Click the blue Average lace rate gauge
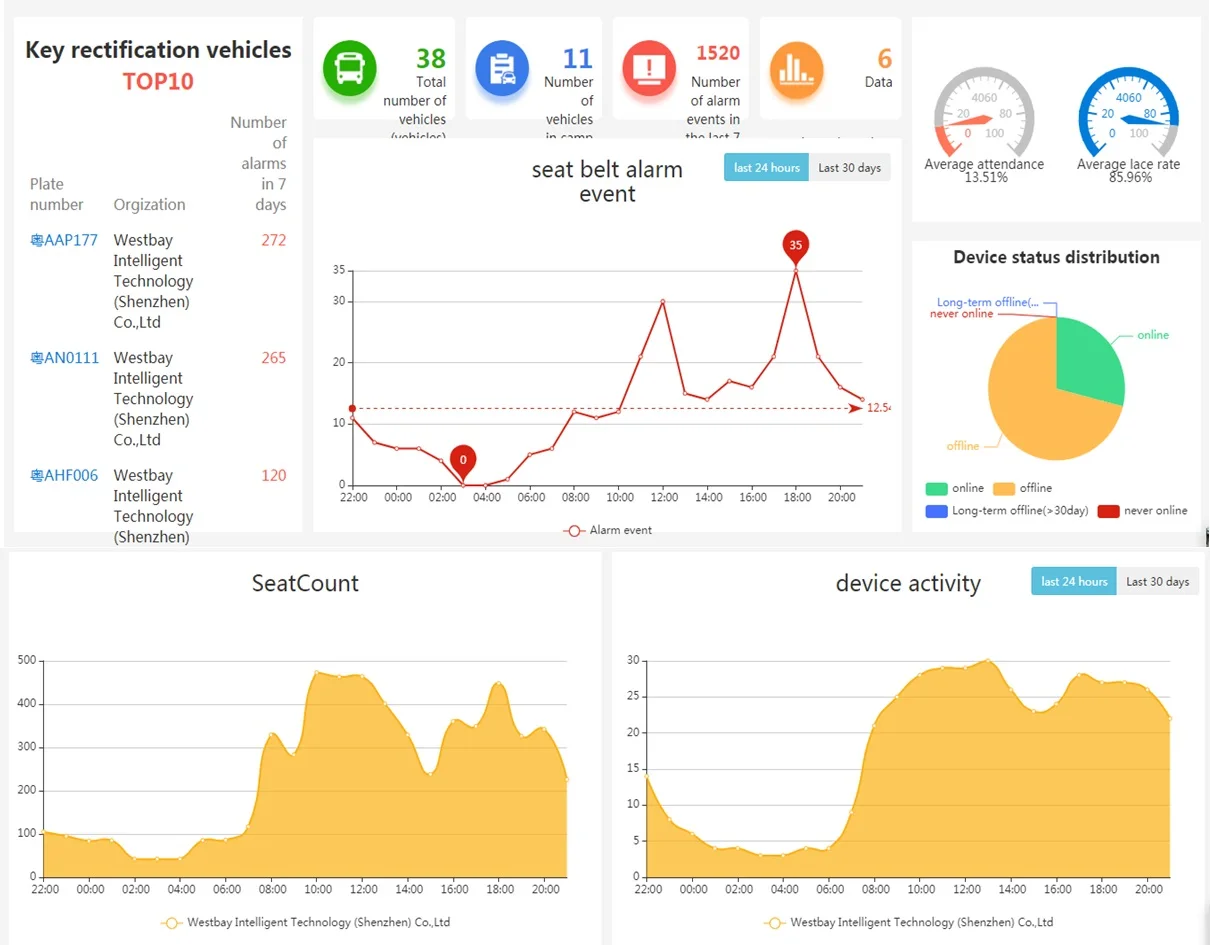The image size is (1210, 945). pyautogui.click(x=1129, y=112)
